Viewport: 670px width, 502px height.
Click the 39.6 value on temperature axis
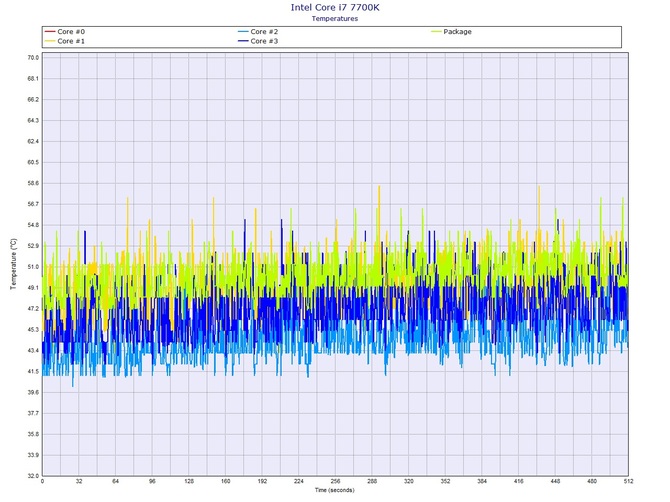33,393
